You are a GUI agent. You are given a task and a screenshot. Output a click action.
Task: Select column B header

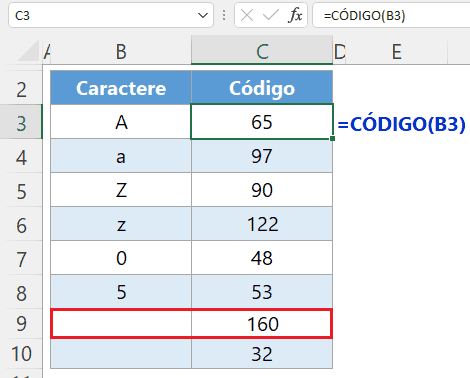121,52
